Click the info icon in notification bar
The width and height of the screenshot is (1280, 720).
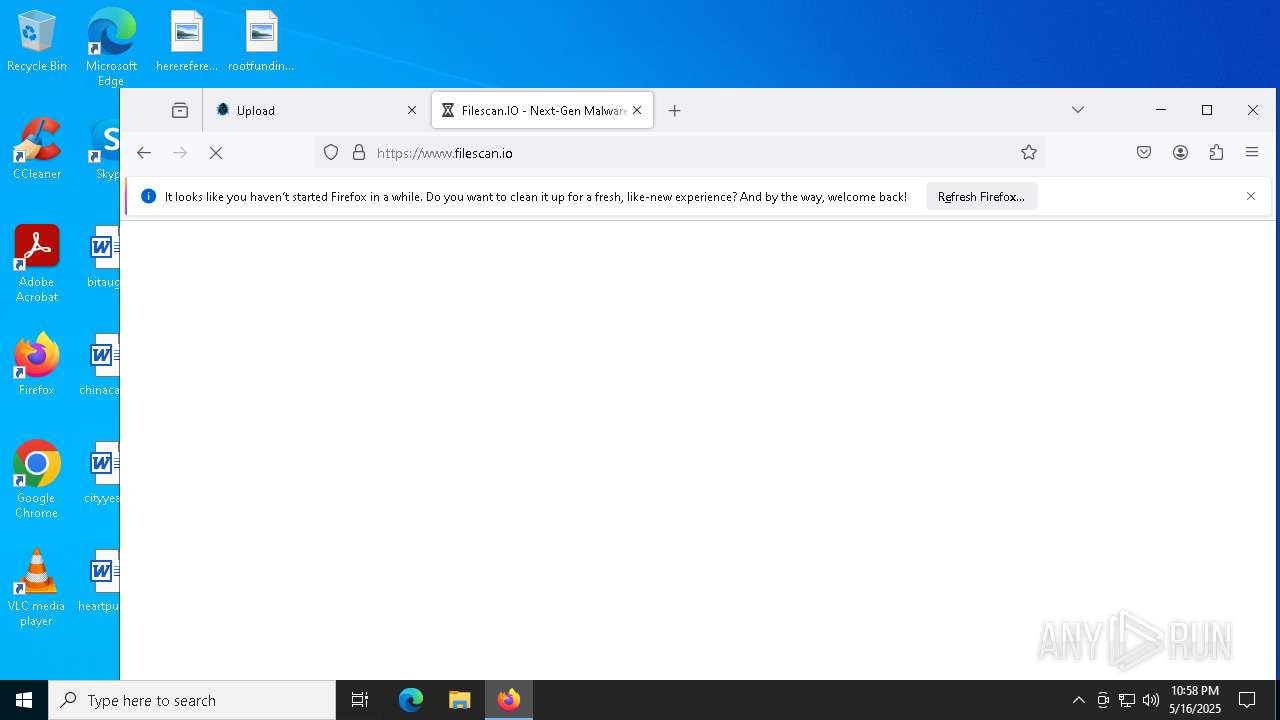[x=149, y=196]
